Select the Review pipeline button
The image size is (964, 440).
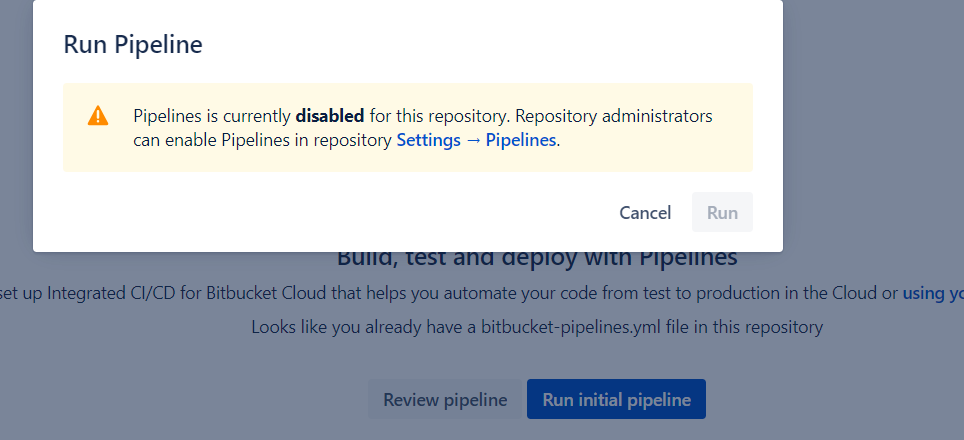point(445,399)
